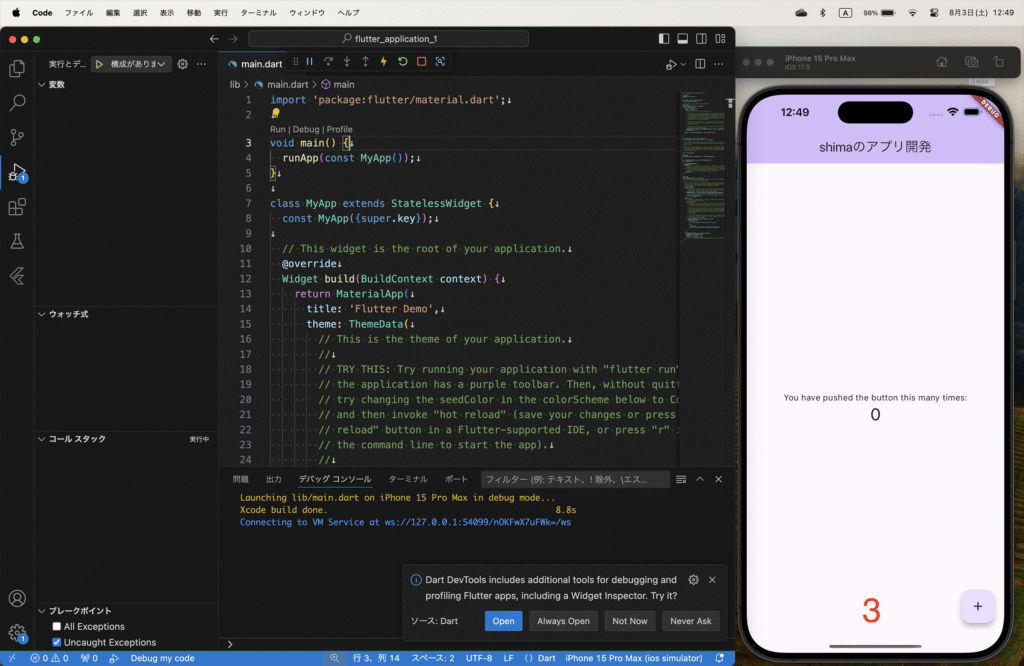The image size is (1024, 666).
Task: Switch to the 出力 panel tab
Action: click(x=274, y=479)
